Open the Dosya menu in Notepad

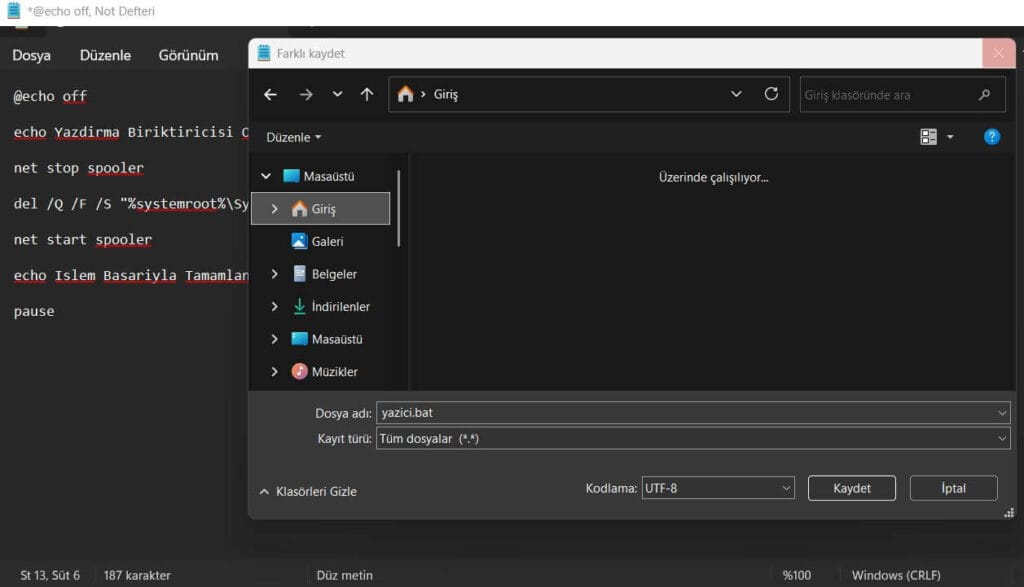pyautogui.click(x=31, y=55)
